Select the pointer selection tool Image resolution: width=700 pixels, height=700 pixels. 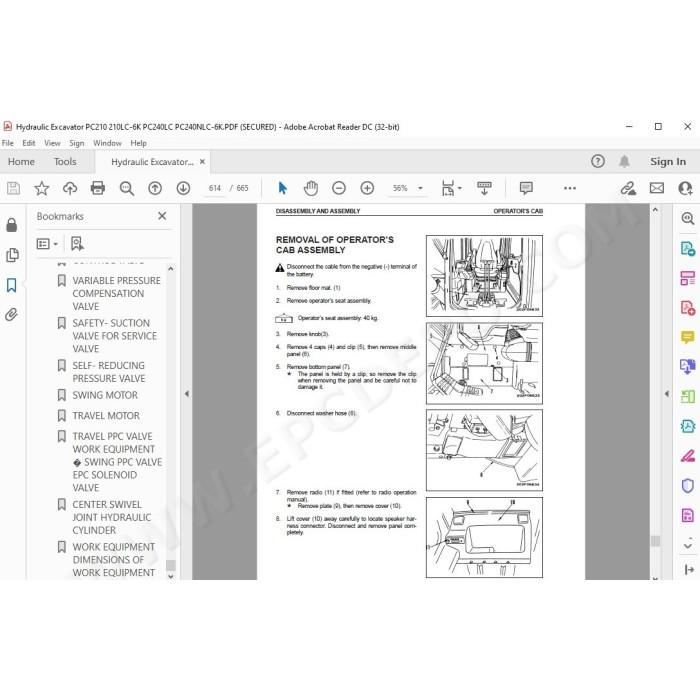click(x=282, y=188)
